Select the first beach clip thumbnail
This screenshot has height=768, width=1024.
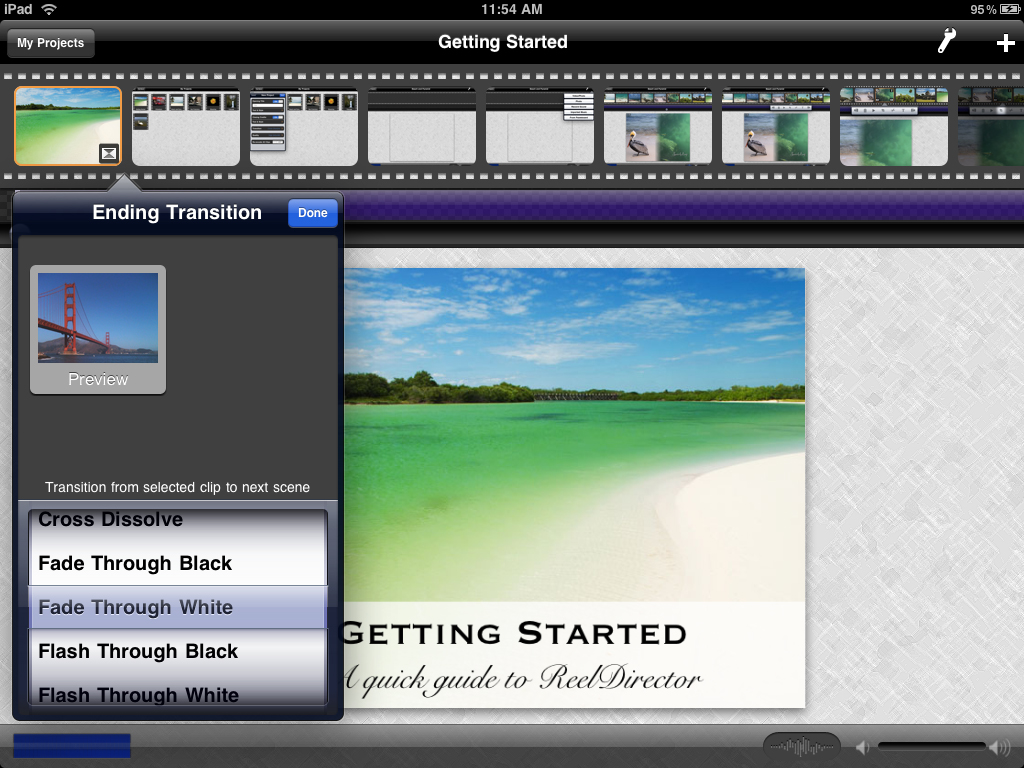[67, 125]
